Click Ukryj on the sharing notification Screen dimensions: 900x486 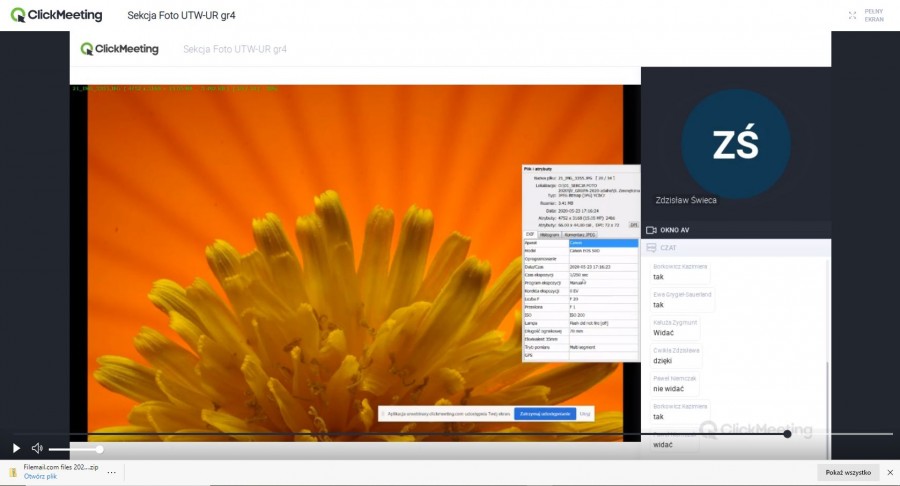click(x=586, y=413)
